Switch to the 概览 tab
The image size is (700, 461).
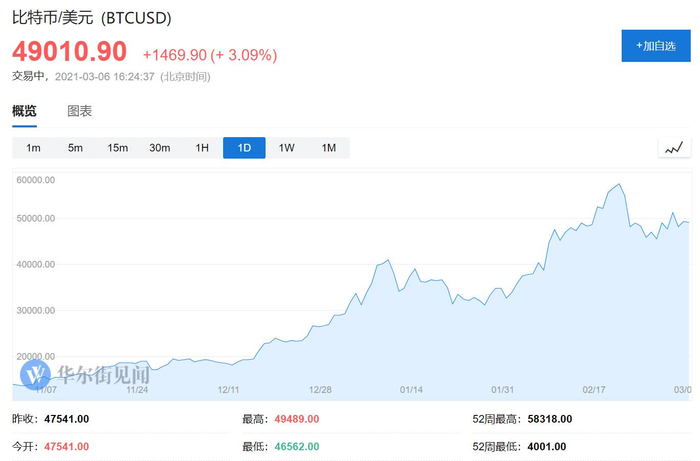(x=24, y=111)
